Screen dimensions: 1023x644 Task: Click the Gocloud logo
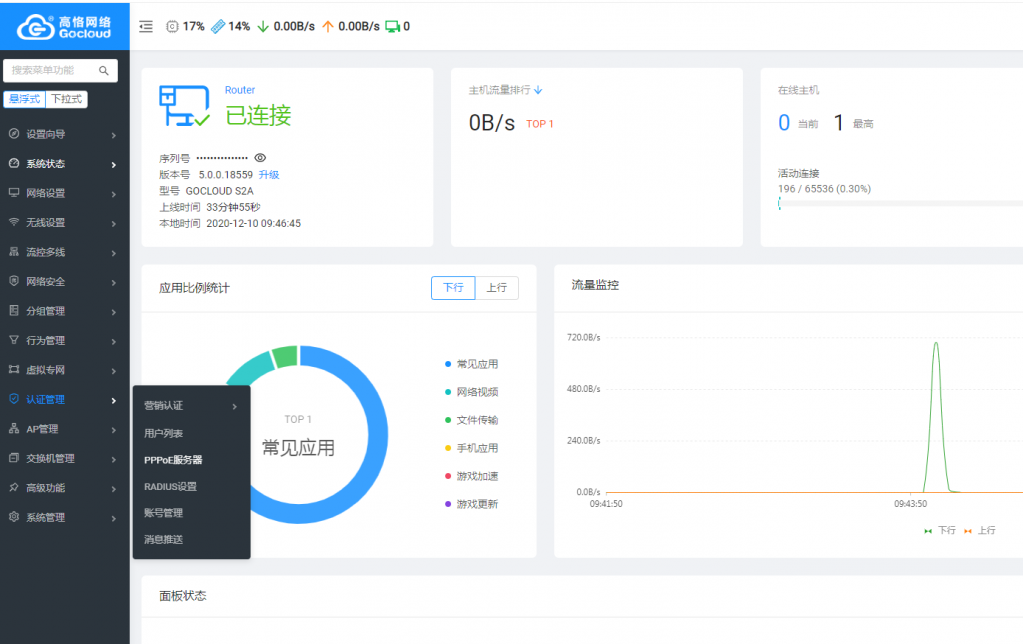tap(64, 26)
